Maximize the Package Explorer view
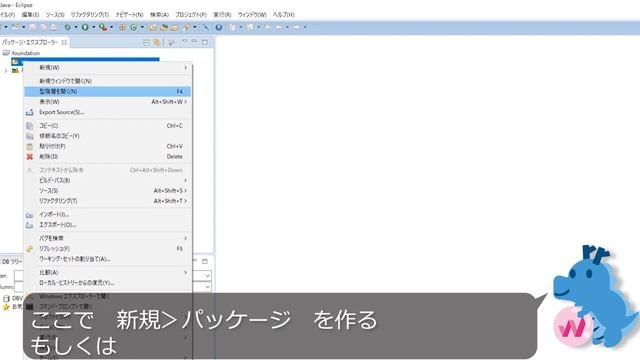 205,42
